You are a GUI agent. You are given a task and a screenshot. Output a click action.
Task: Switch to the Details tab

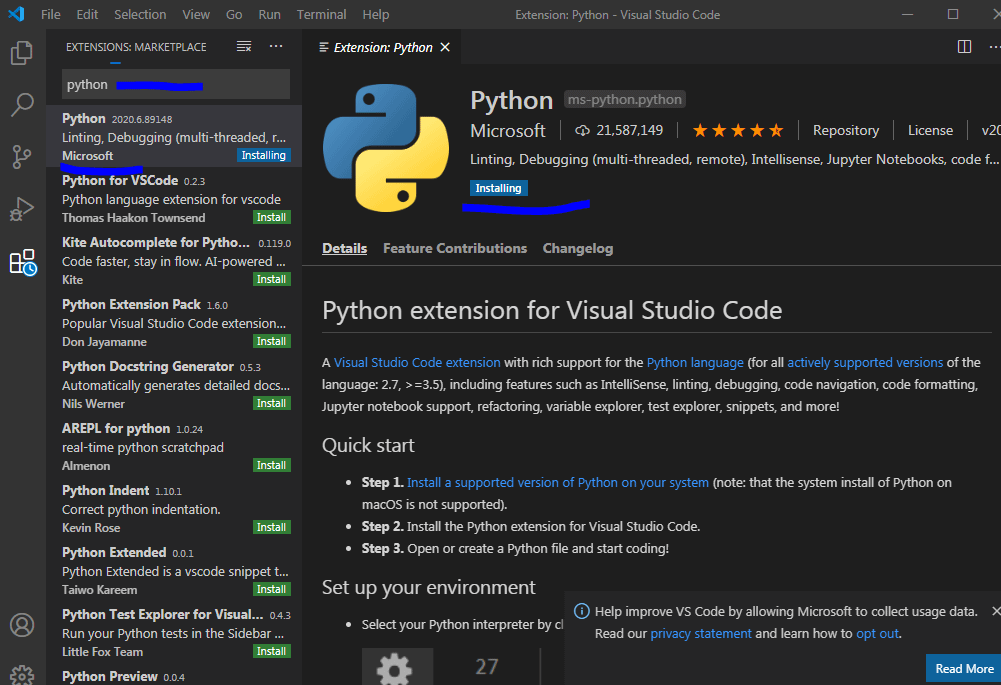344,248
